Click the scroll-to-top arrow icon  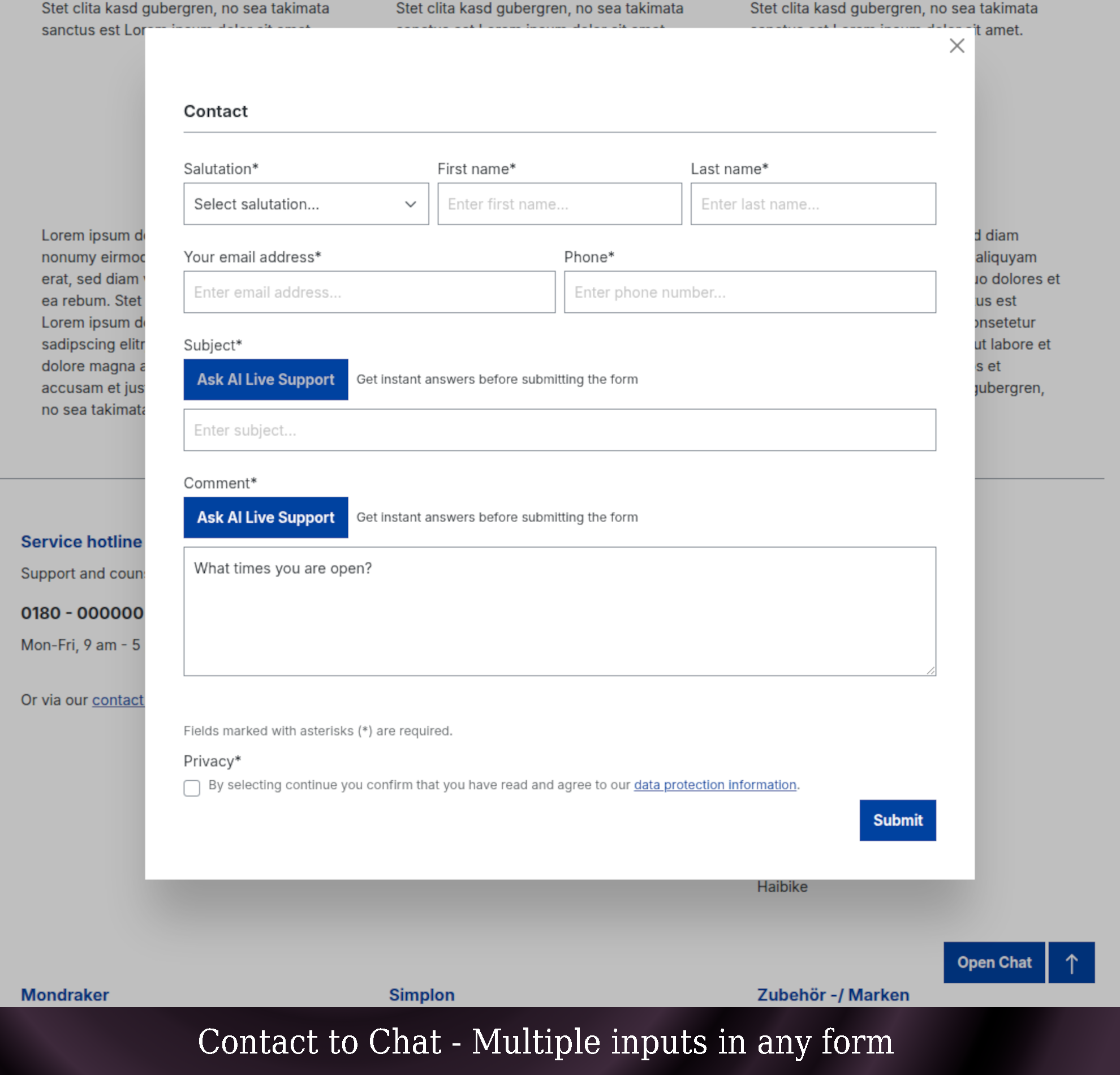point(1071,962)
